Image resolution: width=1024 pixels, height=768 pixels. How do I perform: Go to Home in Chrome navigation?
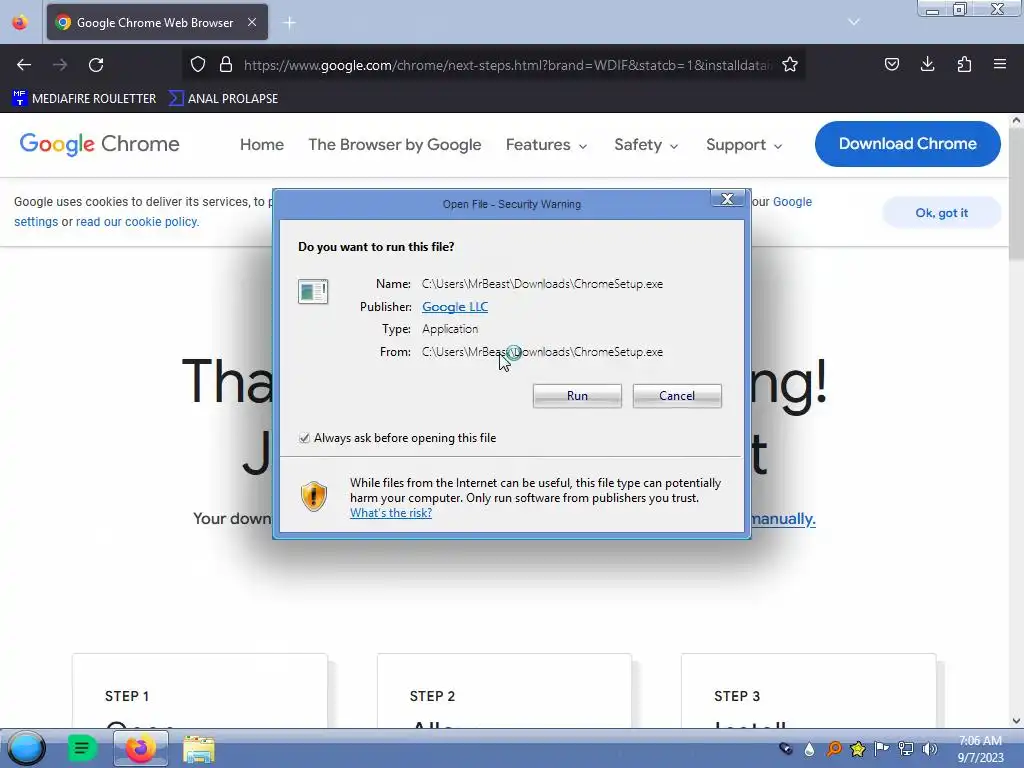tap(262, 144)
